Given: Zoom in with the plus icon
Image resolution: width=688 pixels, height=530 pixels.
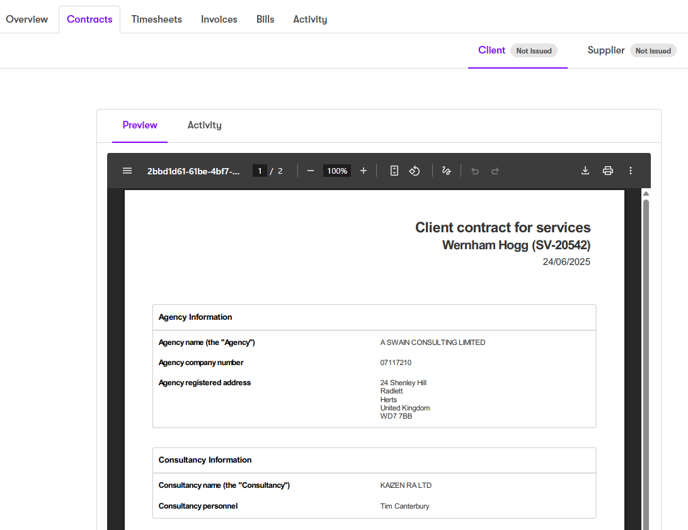Looking at the screenshot, I should click(x=363, y=171).
